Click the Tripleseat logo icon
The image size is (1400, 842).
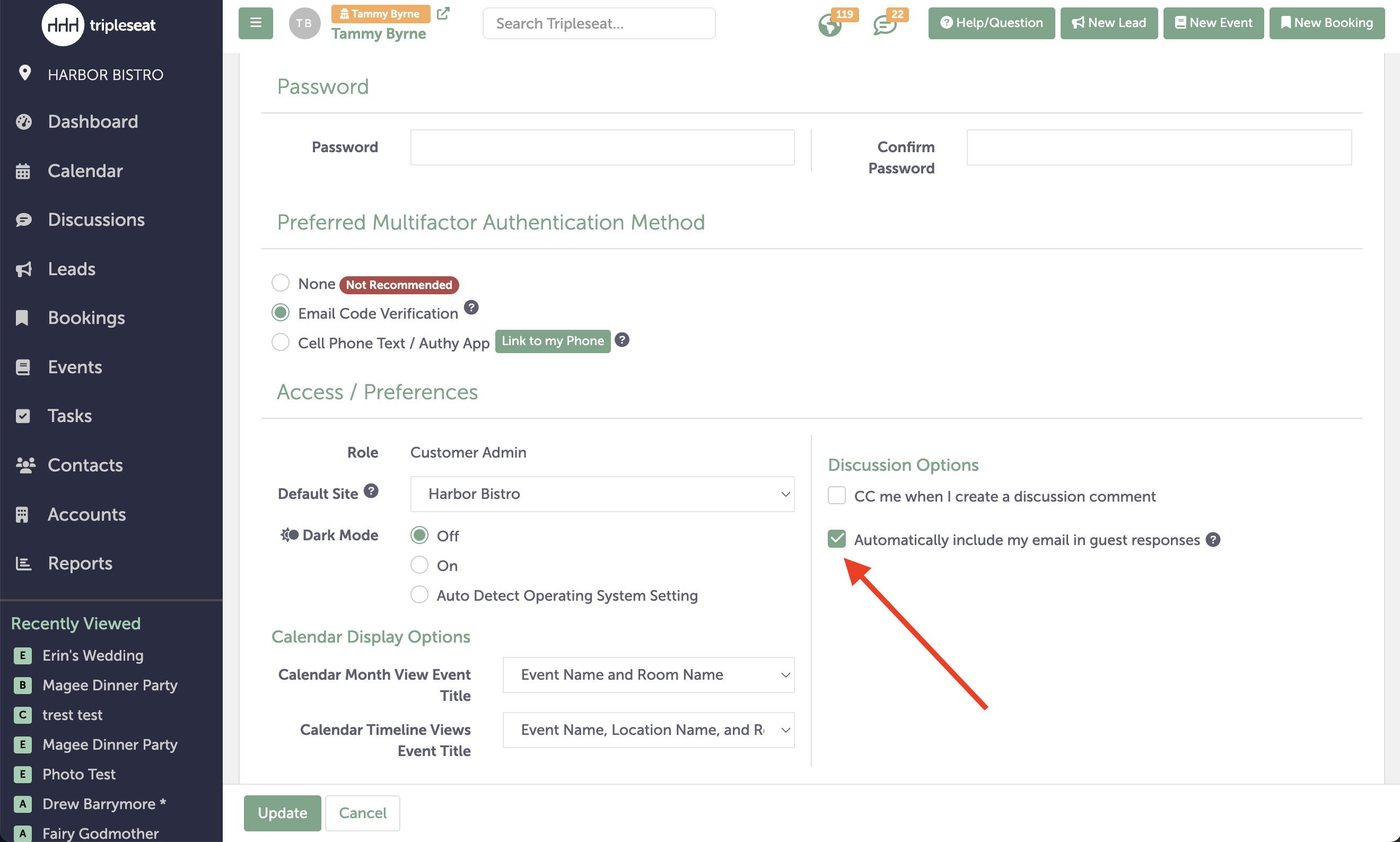(x=63, y=25)
